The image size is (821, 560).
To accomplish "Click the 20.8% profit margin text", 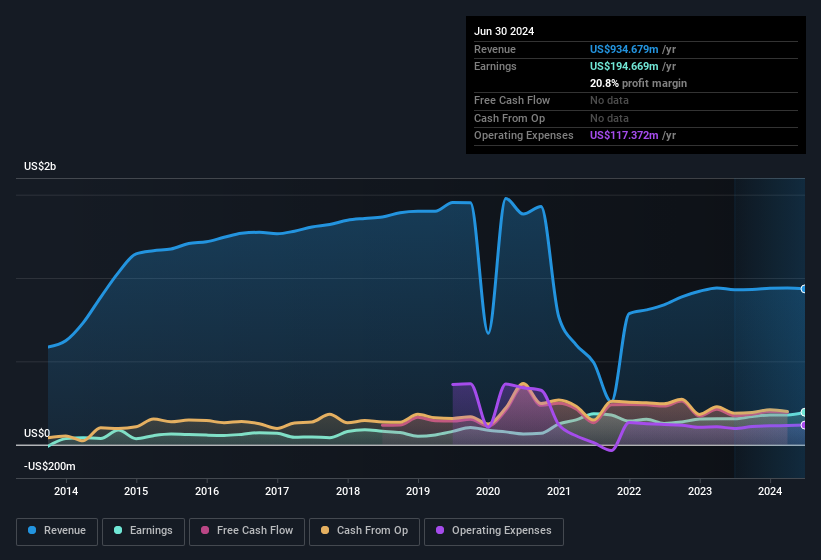I will (638, 83).
